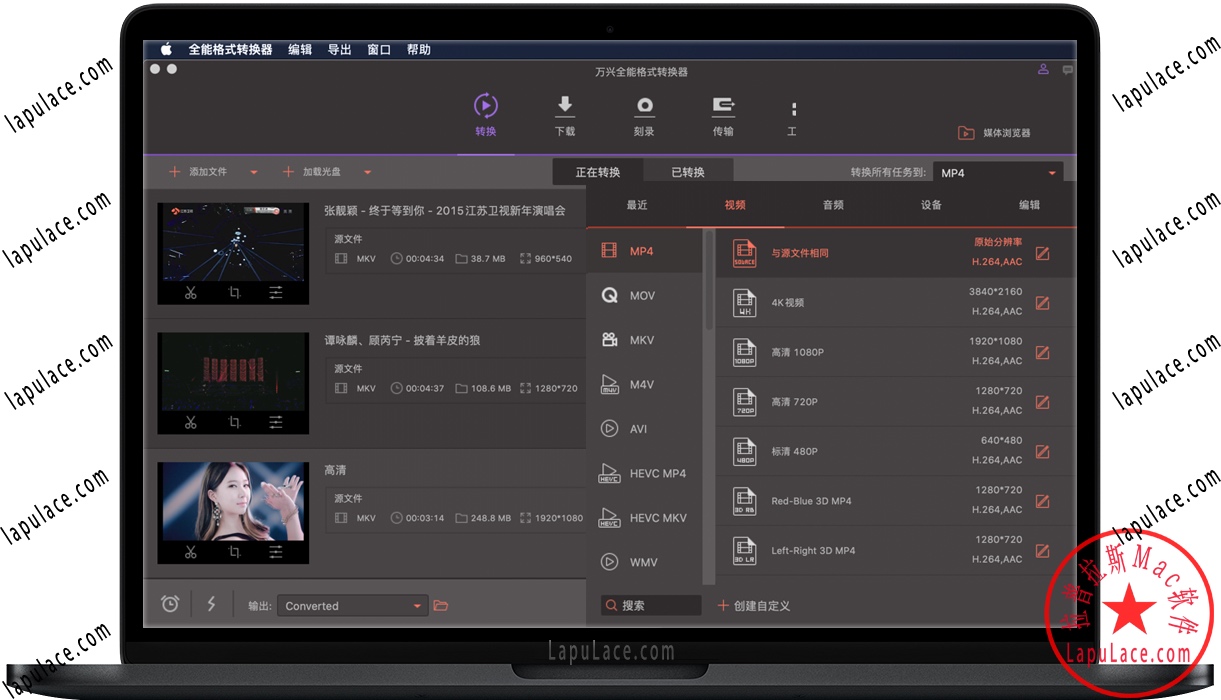This screenshot has width=1221, height=700.
Task: Open the Converted output folder dropdown
Action: click(x=417, y=605)
